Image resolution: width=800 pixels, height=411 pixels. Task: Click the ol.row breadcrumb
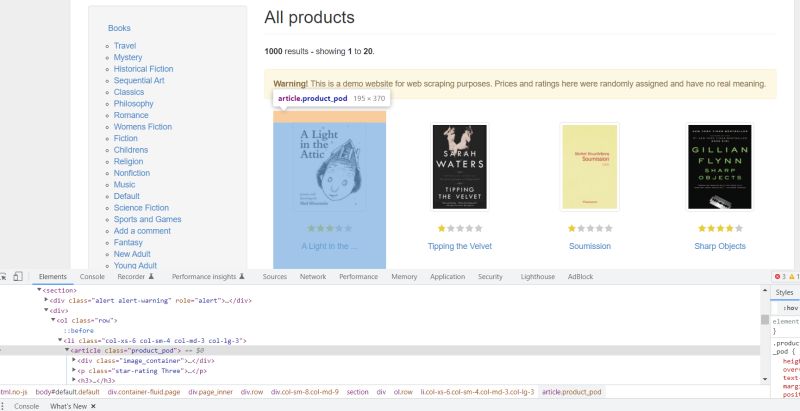[403, 392]
